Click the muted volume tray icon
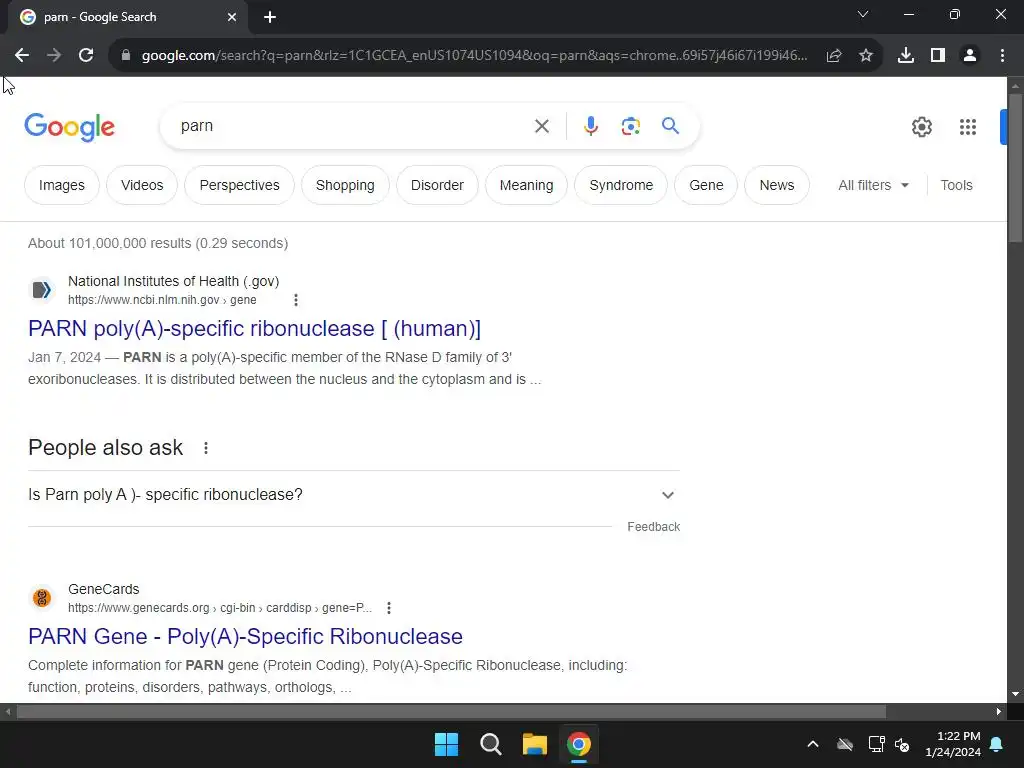1024x768 pixels. (903, 744)
